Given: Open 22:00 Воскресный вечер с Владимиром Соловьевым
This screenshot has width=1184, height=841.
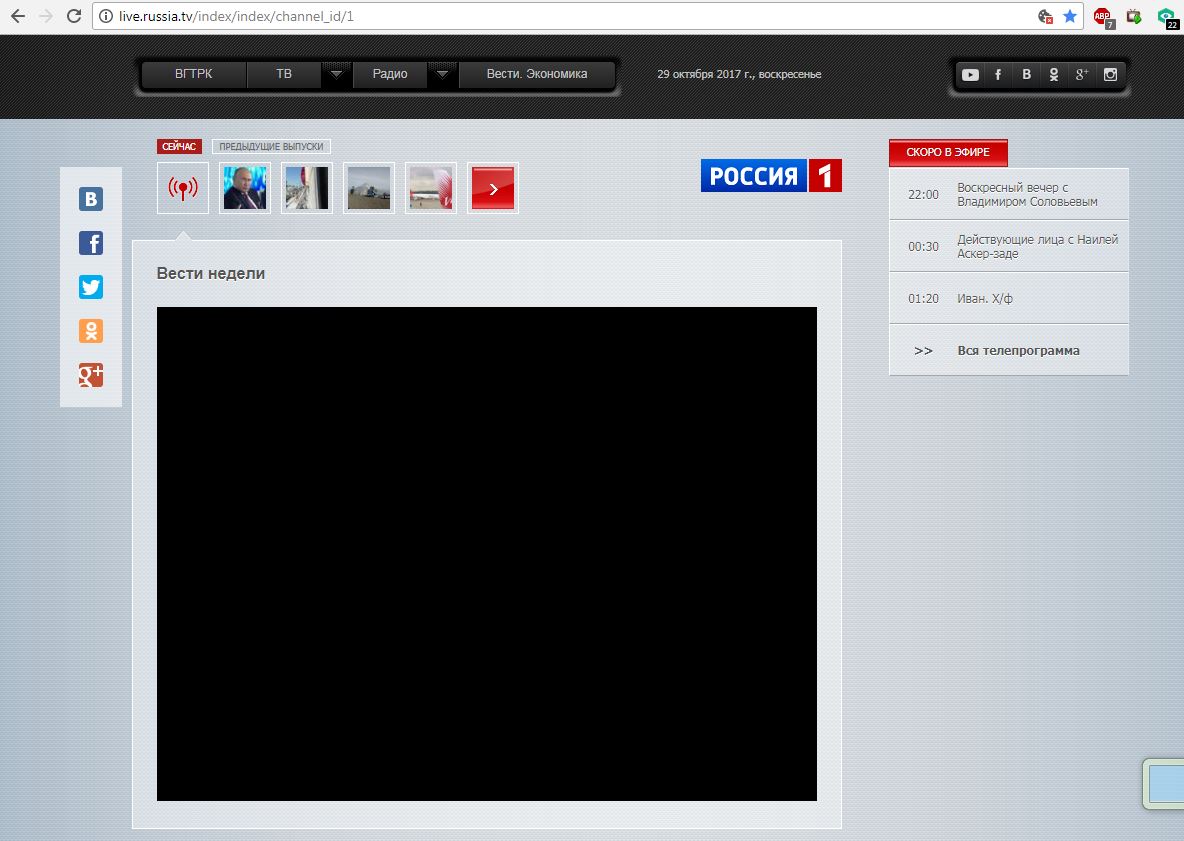Looking at the screenshot, I should coord(1009,194).
